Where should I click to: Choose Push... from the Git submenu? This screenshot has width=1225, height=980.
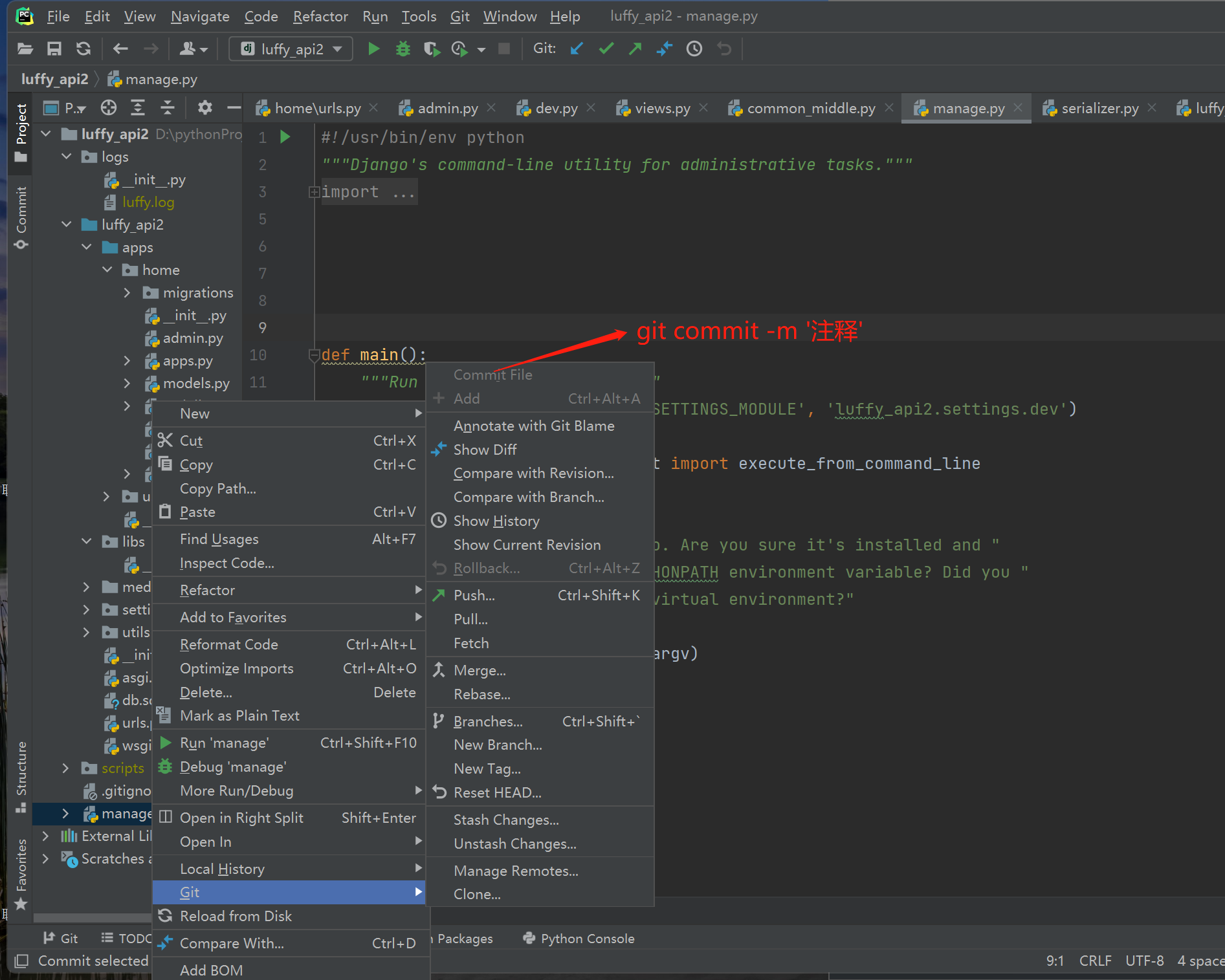(x=474, y=595)
